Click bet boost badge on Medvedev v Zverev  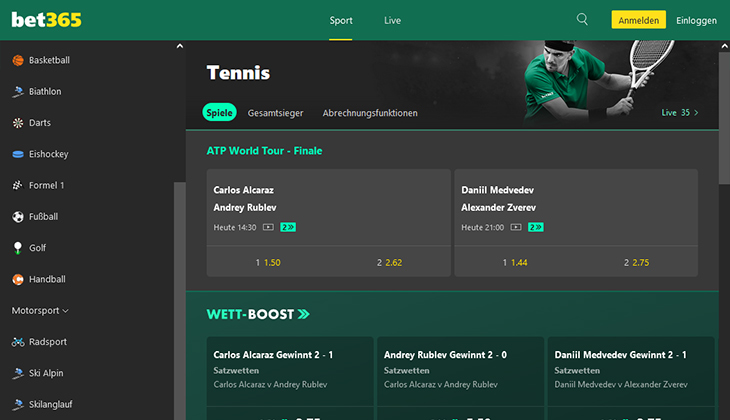point(536,227)
